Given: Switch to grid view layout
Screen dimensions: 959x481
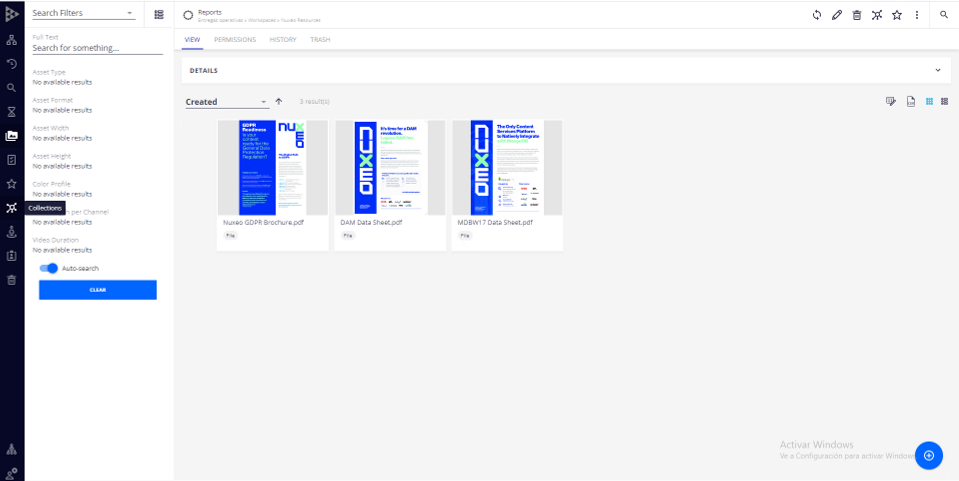Looking at the screenshot, I should (928, 101).
